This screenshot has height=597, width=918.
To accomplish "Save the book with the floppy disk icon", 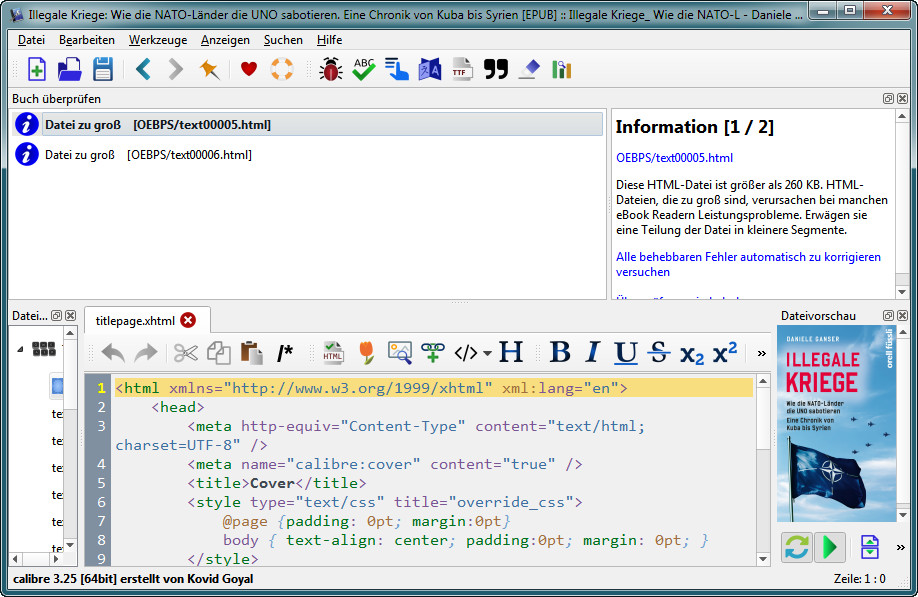I will pyautogui.click(x=102, y=69).
